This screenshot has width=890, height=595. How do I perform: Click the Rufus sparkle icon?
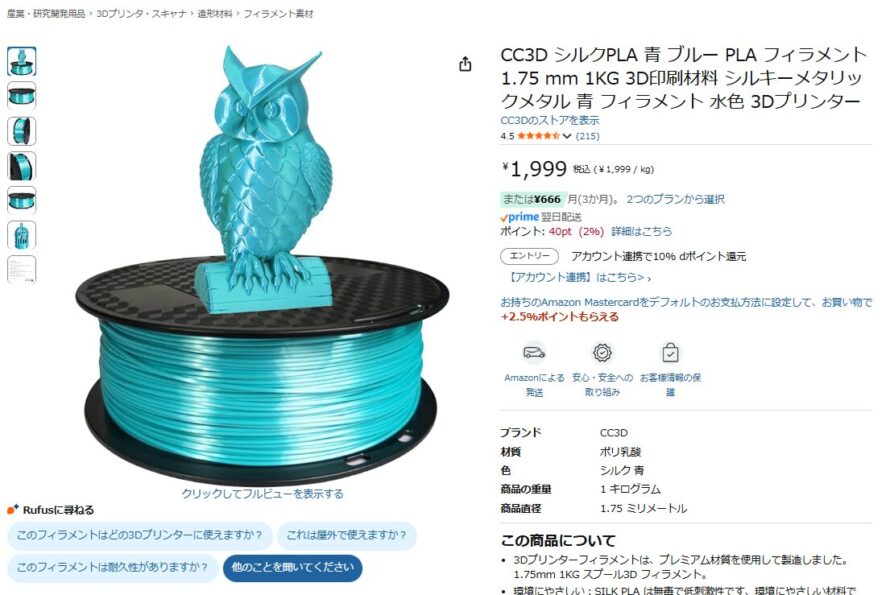point(13,509)
